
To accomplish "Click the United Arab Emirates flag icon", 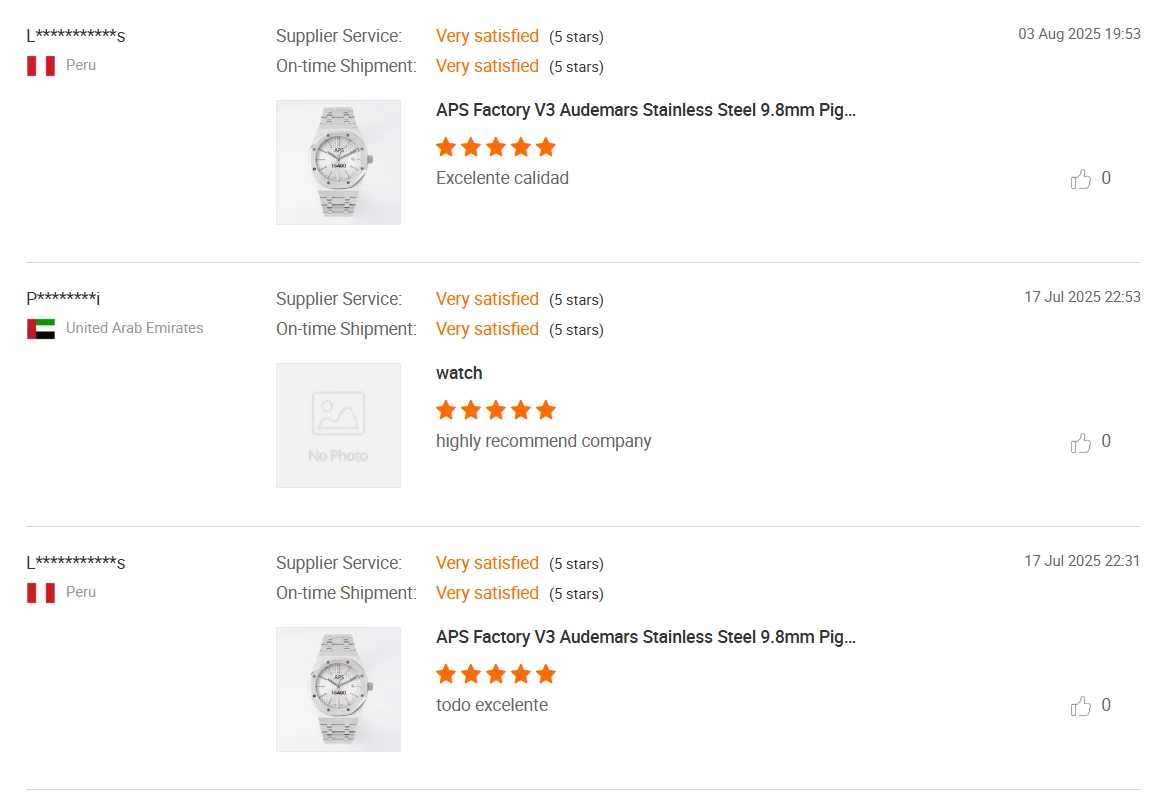I will pyautogui.click(x=41, y=328).
